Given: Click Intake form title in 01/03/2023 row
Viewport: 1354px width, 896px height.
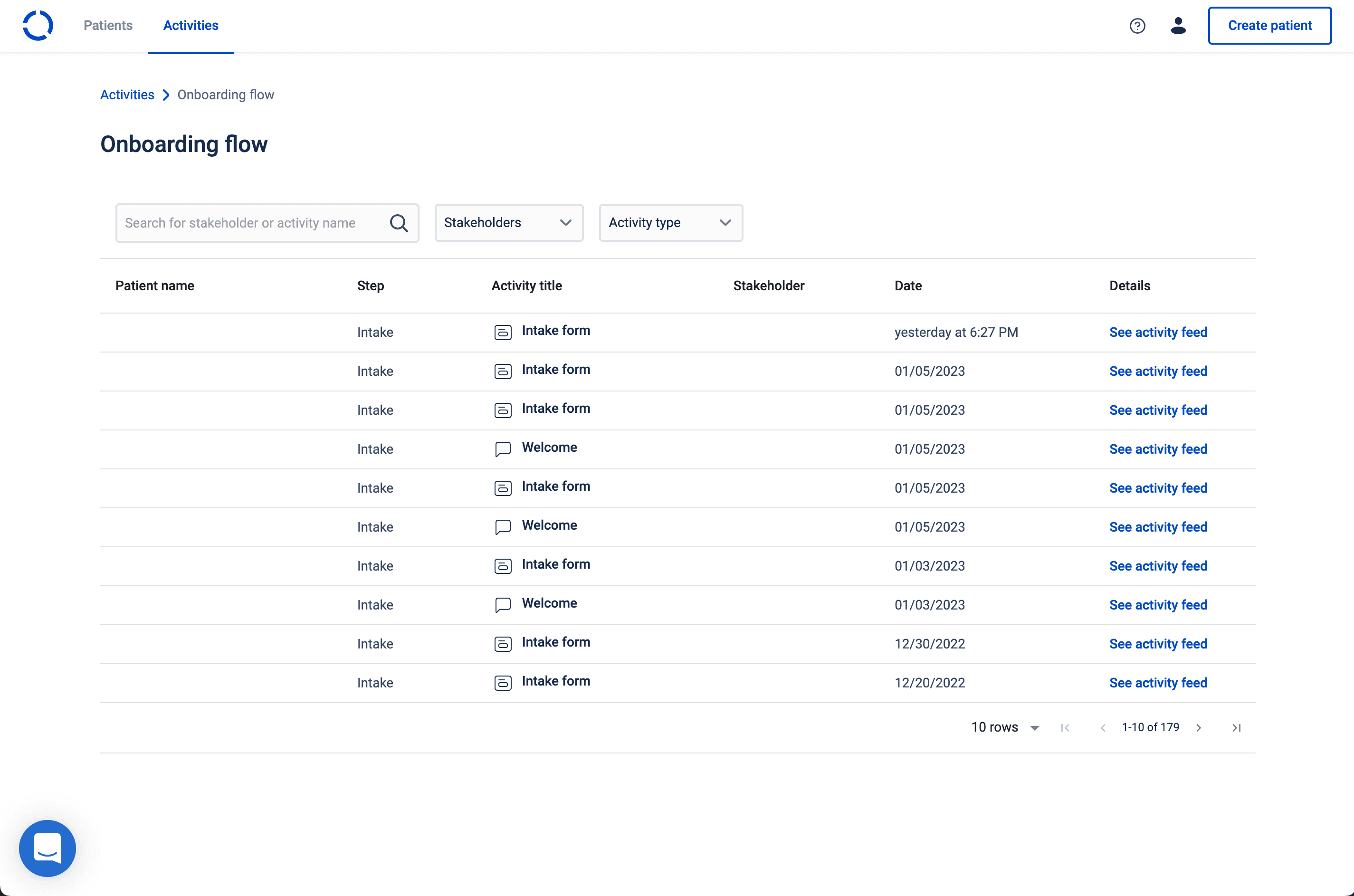Looking at the screenshot, I should tap(556, 564).
